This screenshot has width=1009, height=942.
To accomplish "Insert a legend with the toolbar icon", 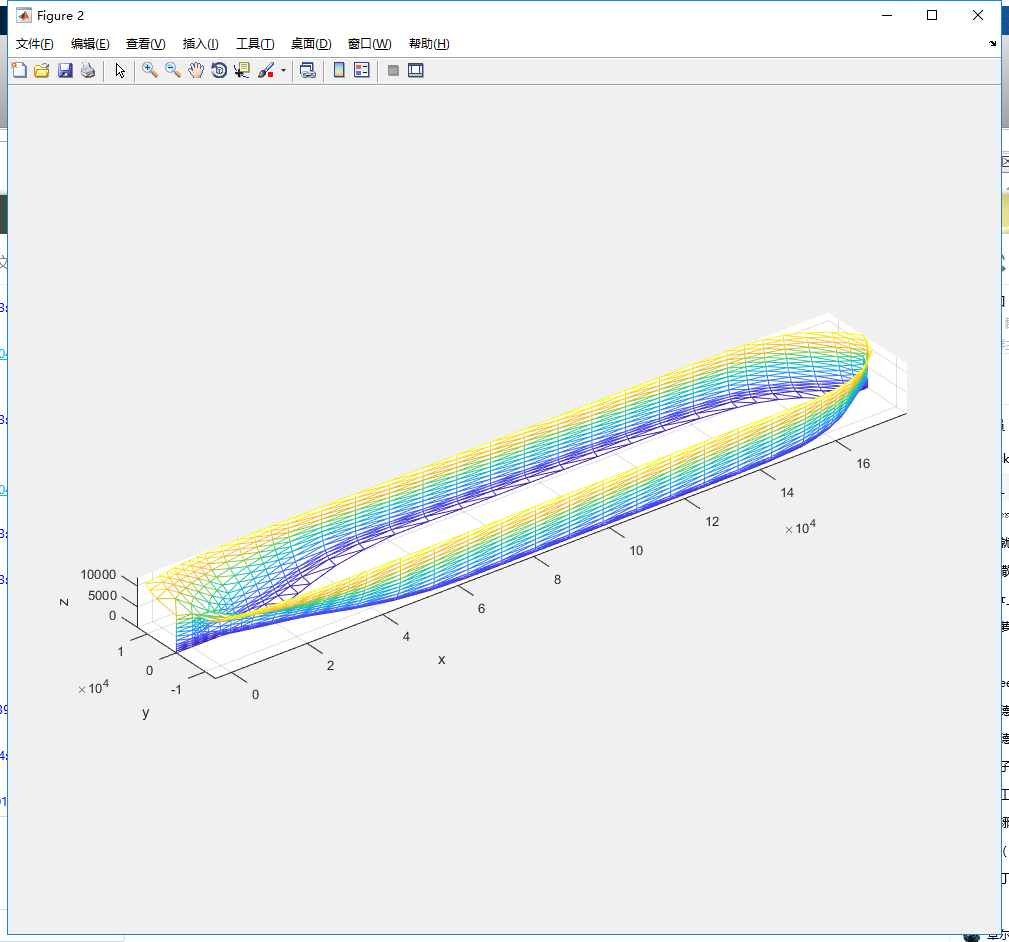I will (x=362, y=70).
